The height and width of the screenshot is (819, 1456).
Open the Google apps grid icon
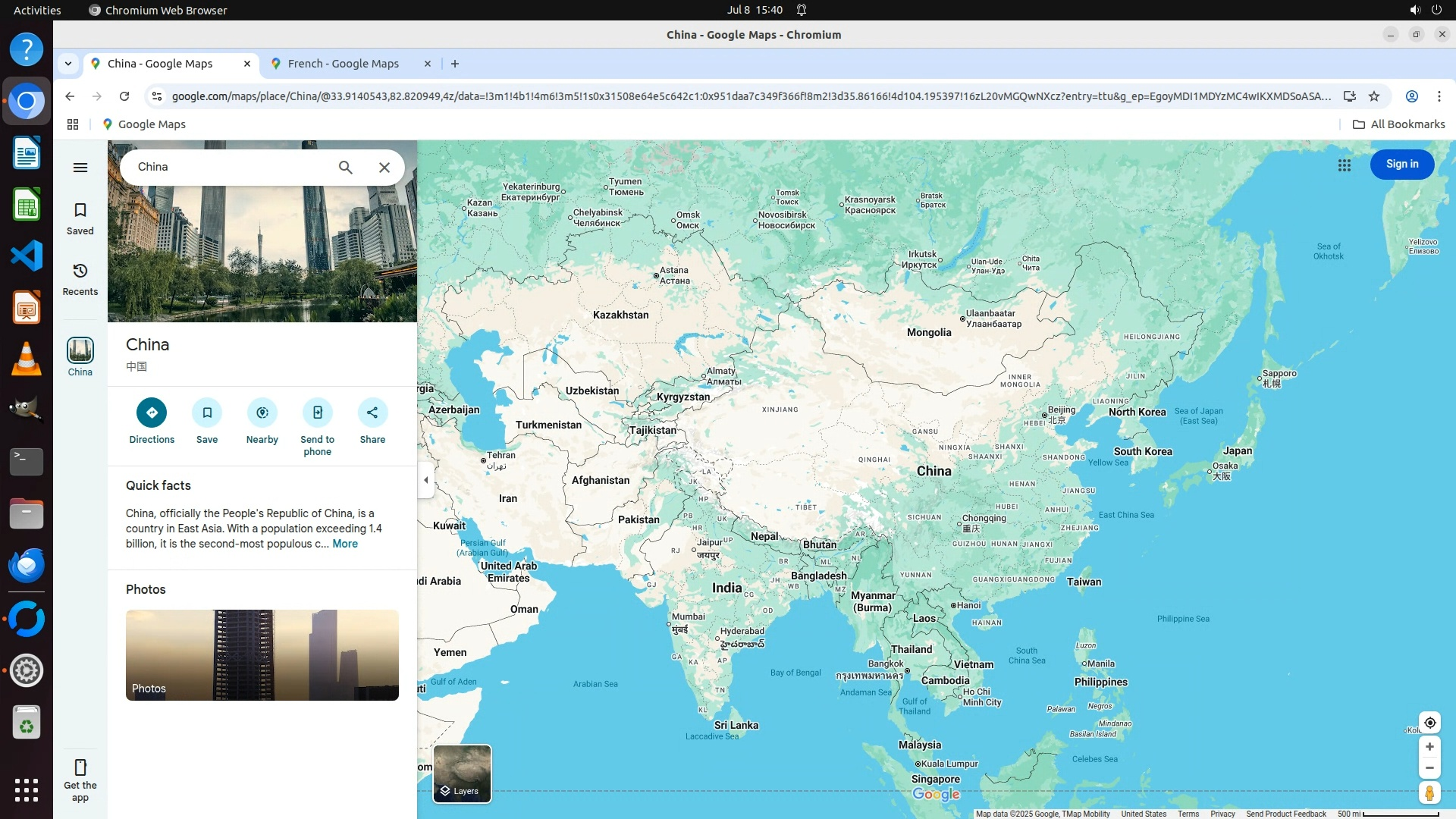tap(1344, 165)
